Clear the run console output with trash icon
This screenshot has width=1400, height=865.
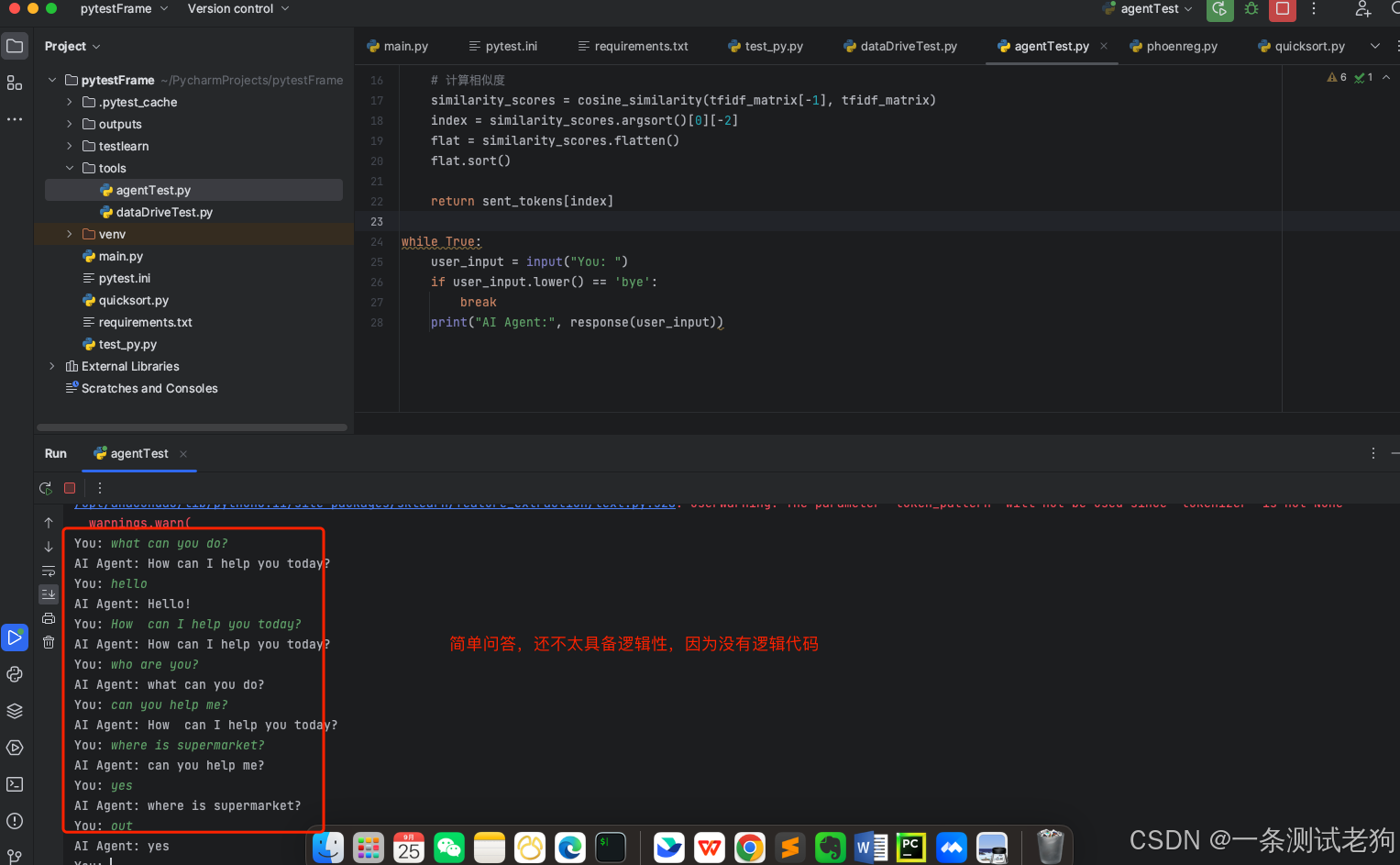[48, 642]
